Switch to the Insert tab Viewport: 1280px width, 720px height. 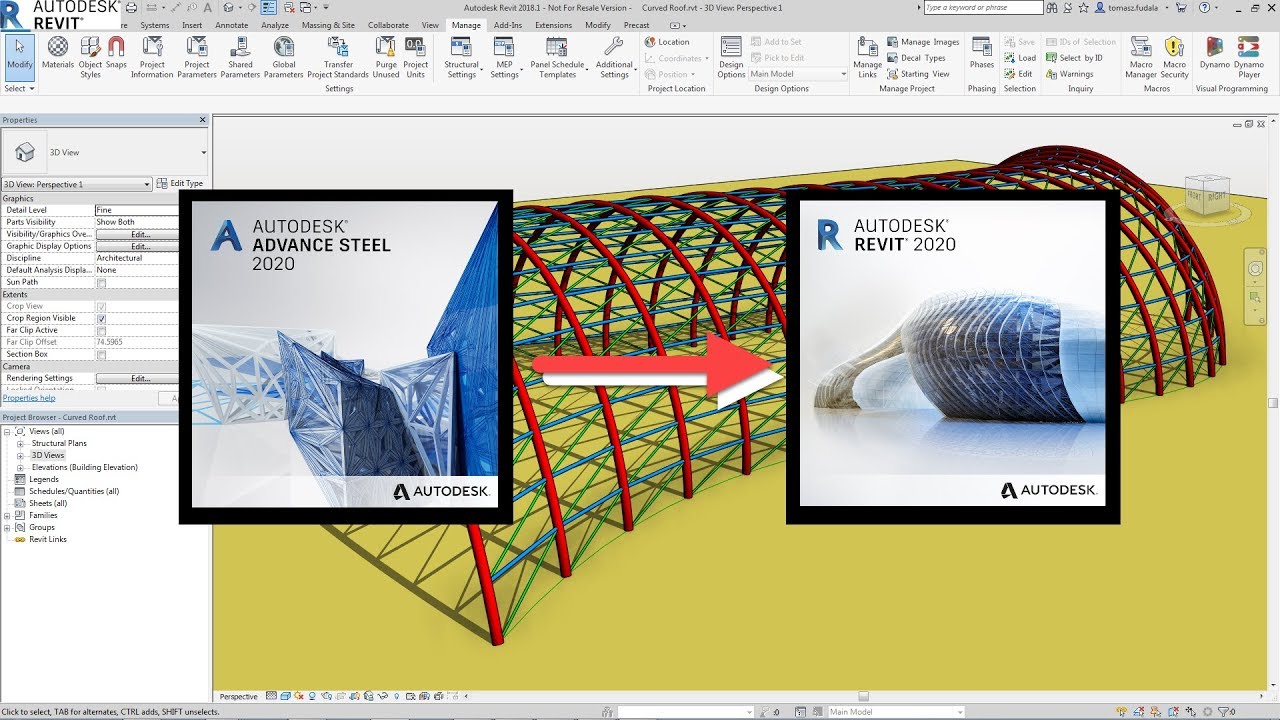pyautogui.click(x=192, y=25)
